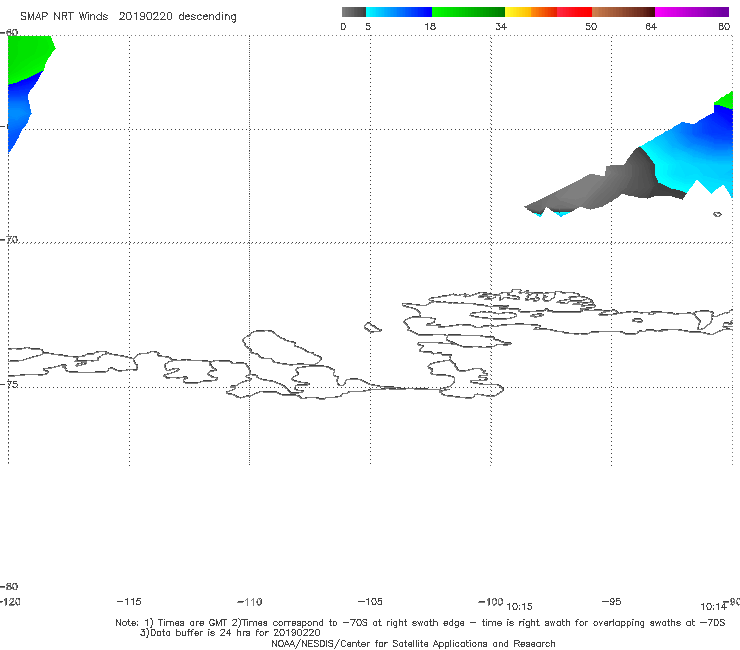Viewport: 740px width, 650px height.
Task: Click the small isolated island outline near -105 longitude
Action: pos(372,327)
